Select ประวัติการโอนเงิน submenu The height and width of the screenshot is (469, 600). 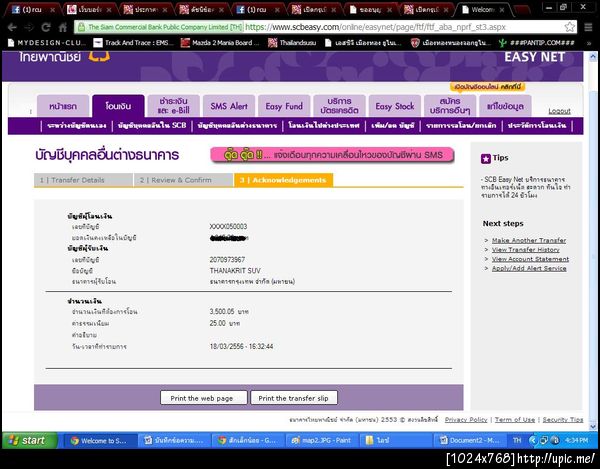pos(537,125)
